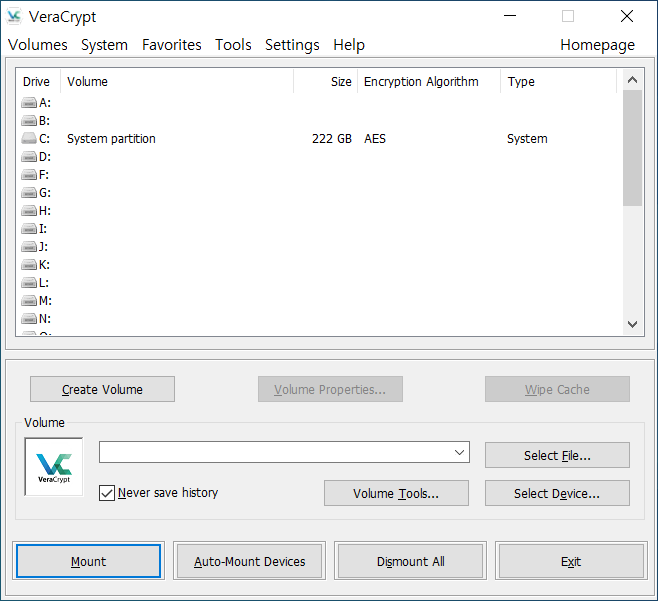Click the Select File... button
The width and height of the screenshot is (658, 601).
pyautogui.click(x=557, y=455)
